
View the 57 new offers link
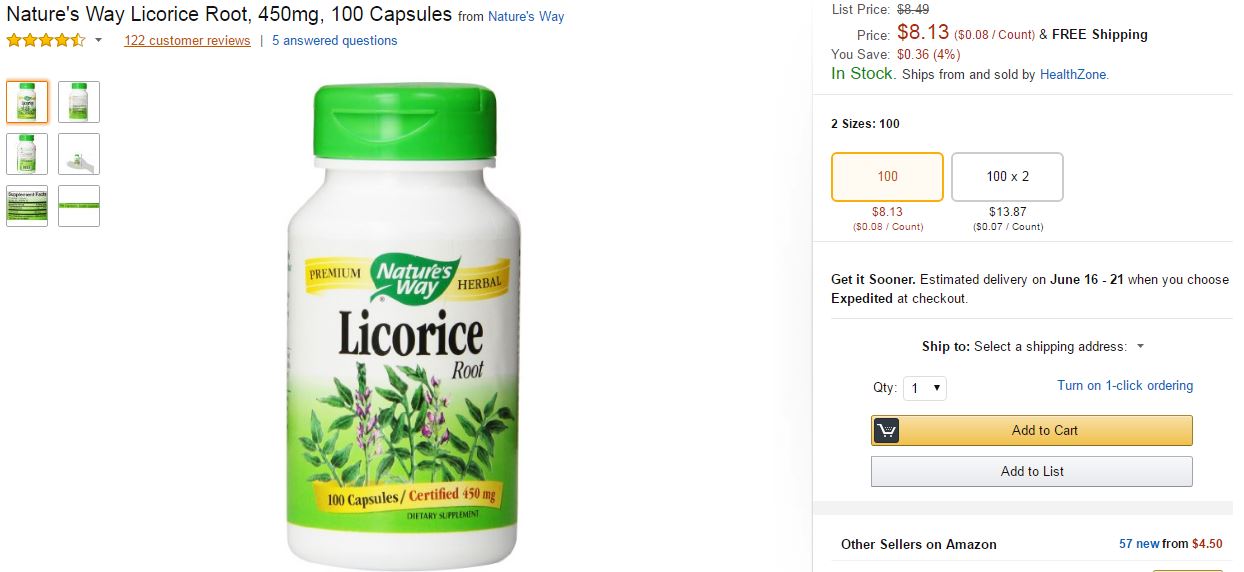coord(1139,544)
